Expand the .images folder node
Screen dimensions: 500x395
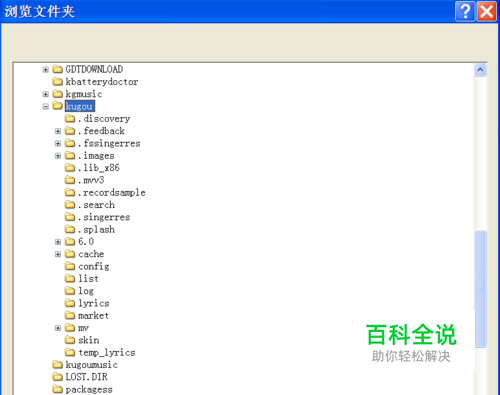click(58, 156)
